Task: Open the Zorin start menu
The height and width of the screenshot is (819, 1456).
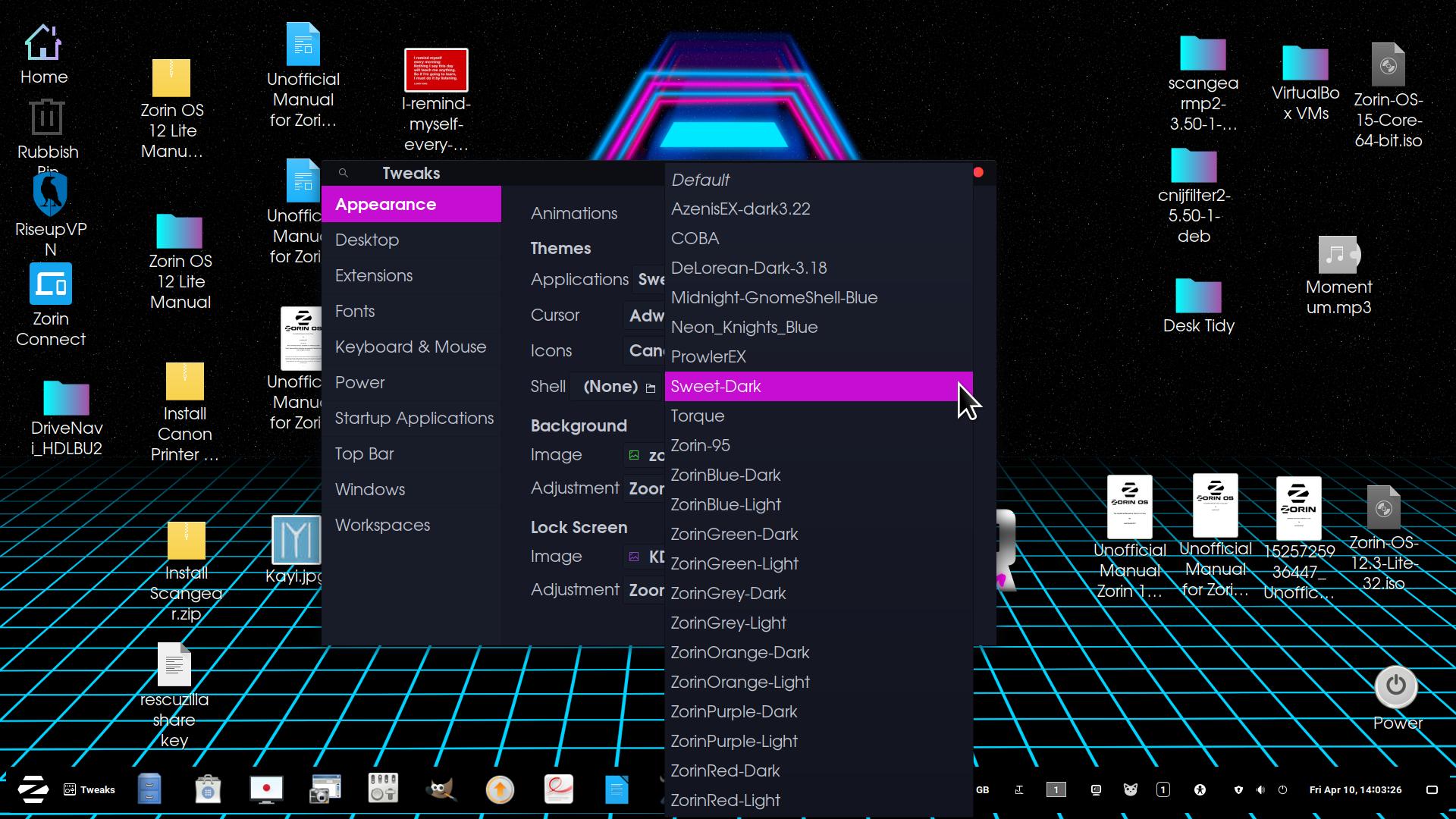Action: click(x=33, y=789)
